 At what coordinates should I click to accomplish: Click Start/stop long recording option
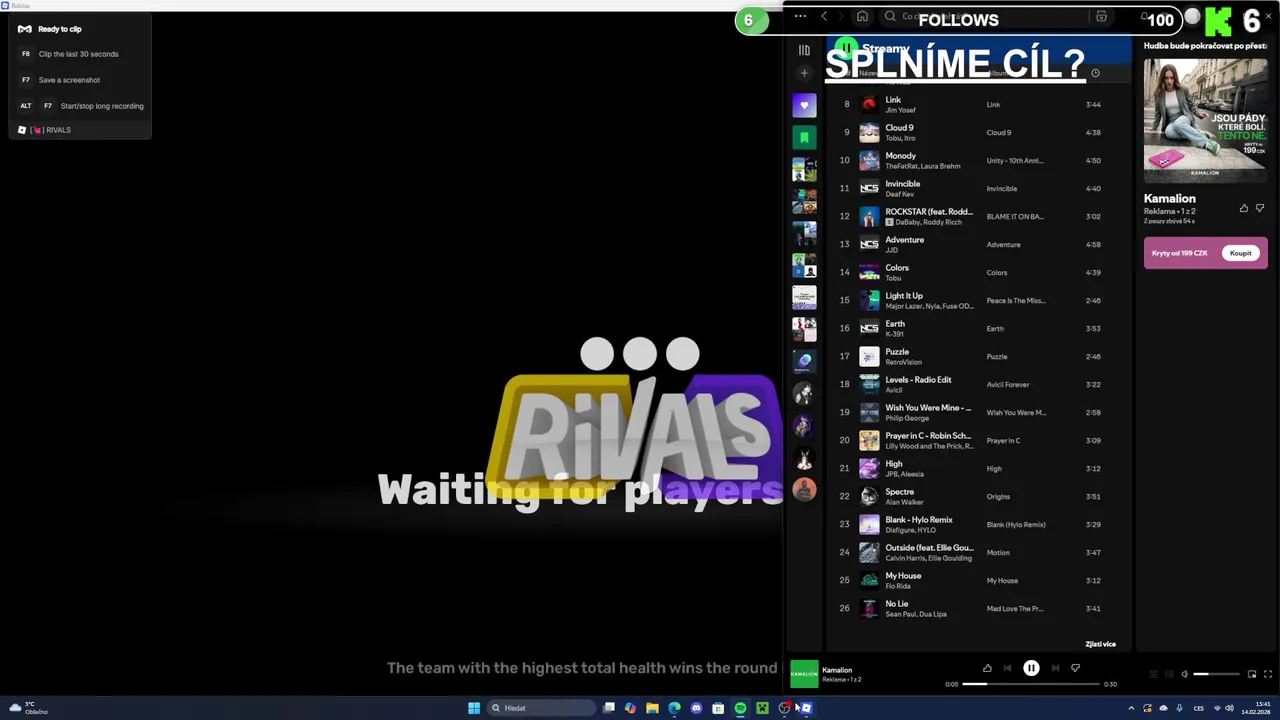click(x=79, y=106)
